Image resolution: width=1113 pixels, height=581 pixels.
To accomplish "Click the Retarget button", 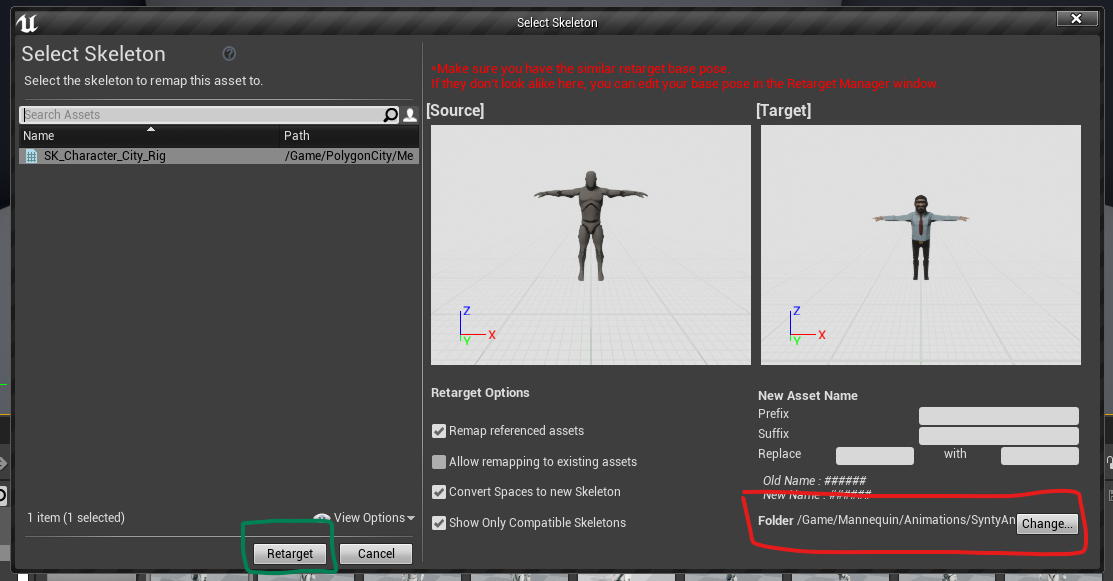I will [x=289, y=553].
